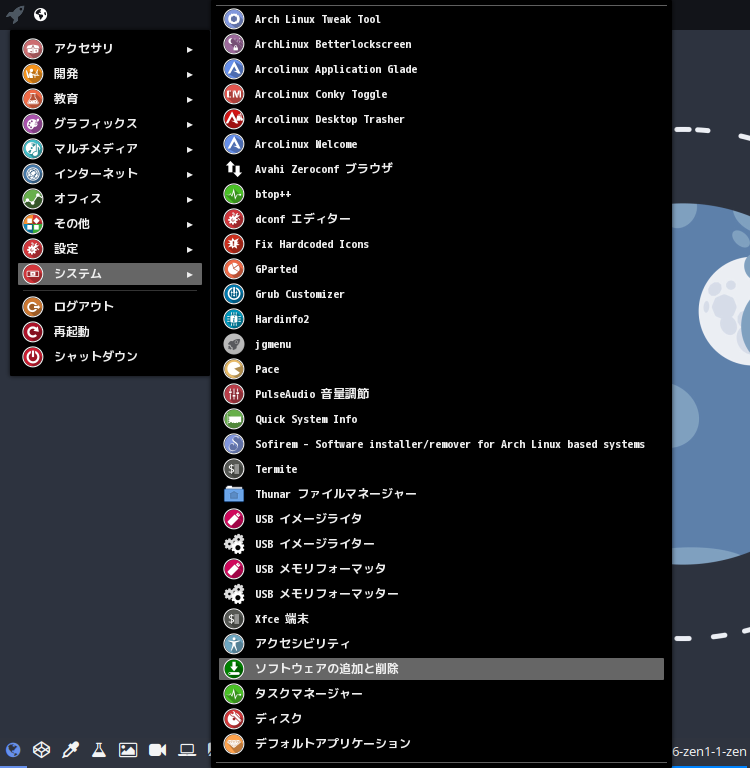Expand the グラフィックス submenu arrow
Viewport: 750px width, 768px height.
tap(190, 124)
